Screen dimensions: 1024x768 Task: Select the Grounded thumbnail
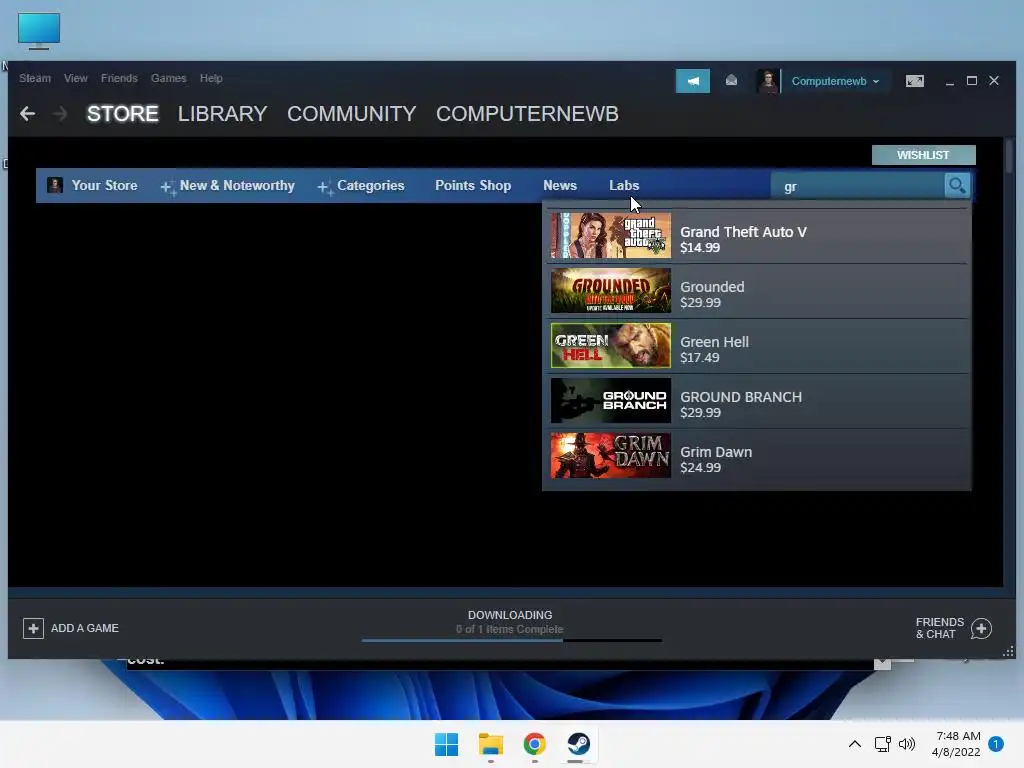coord(611,291)
